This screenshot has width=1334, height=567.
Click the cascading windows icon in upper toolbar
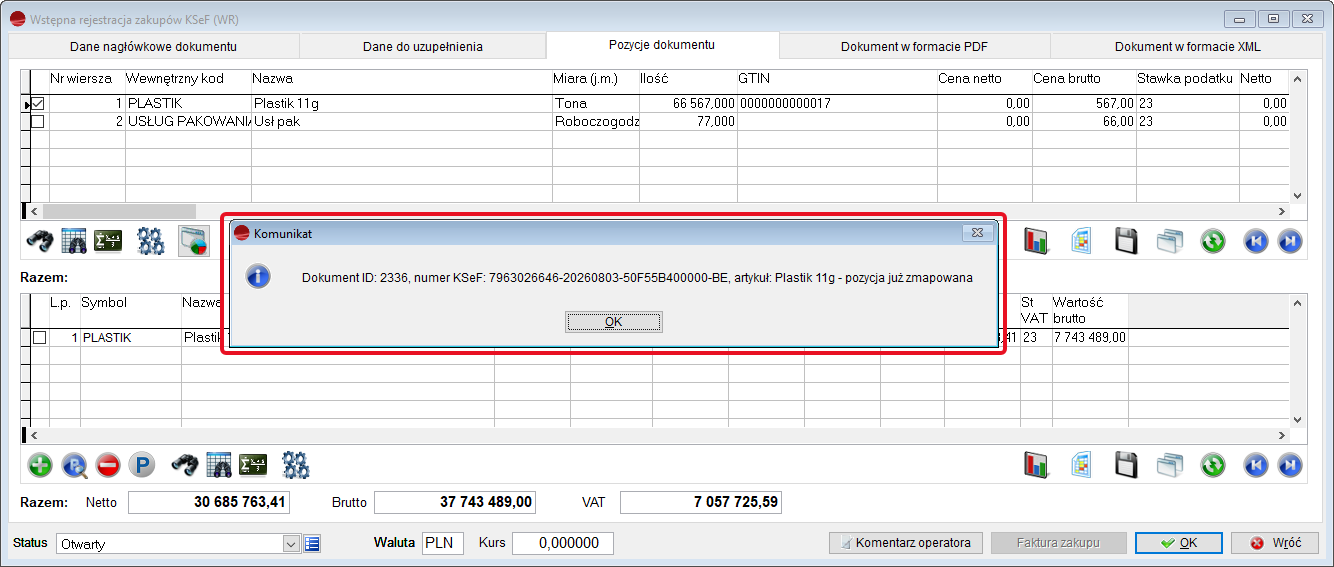pyautogui.click(x=1170, y=241)
